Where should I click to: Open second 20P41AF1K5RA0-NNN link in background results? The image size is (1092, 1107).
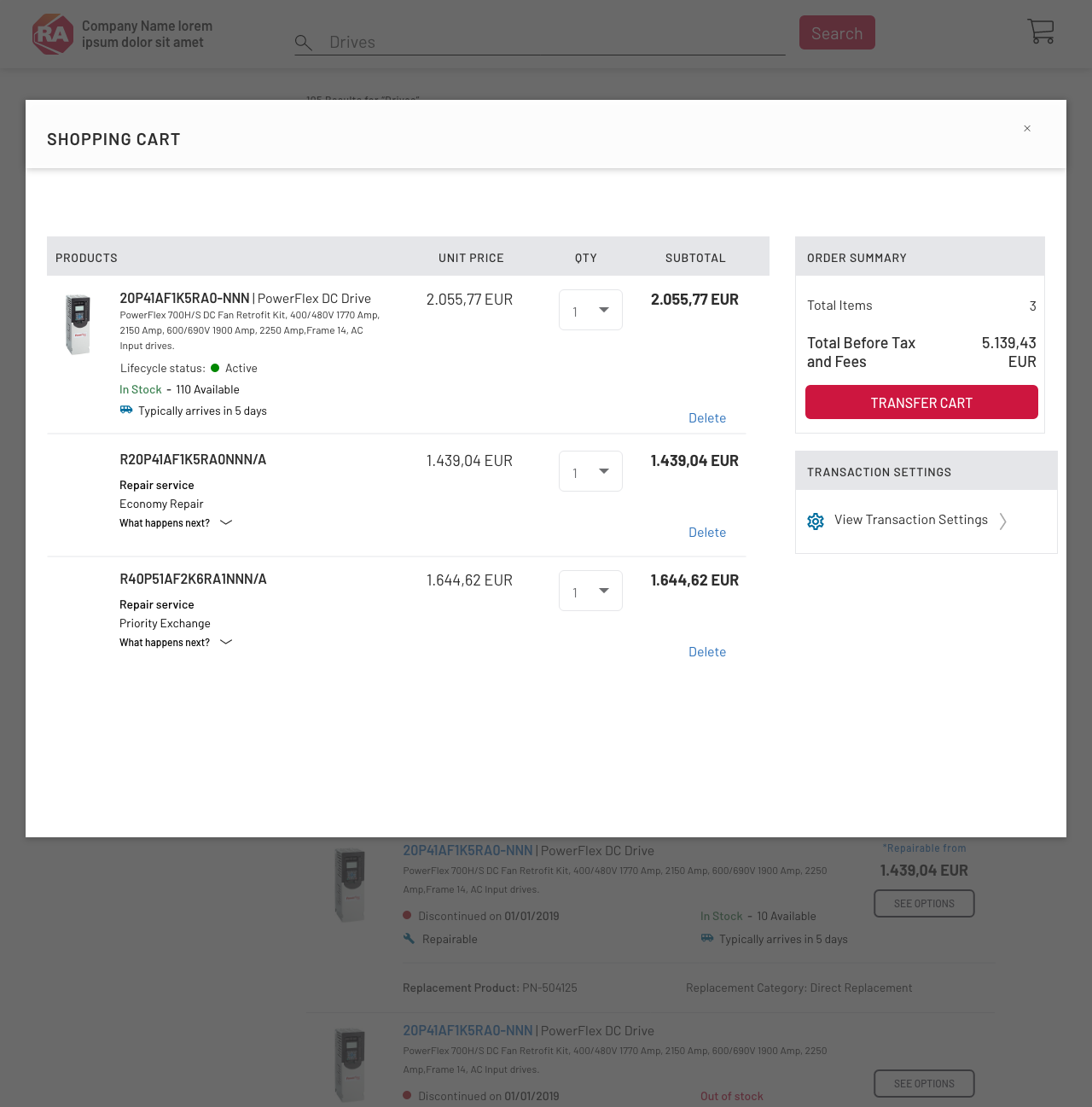[468, 1030]
